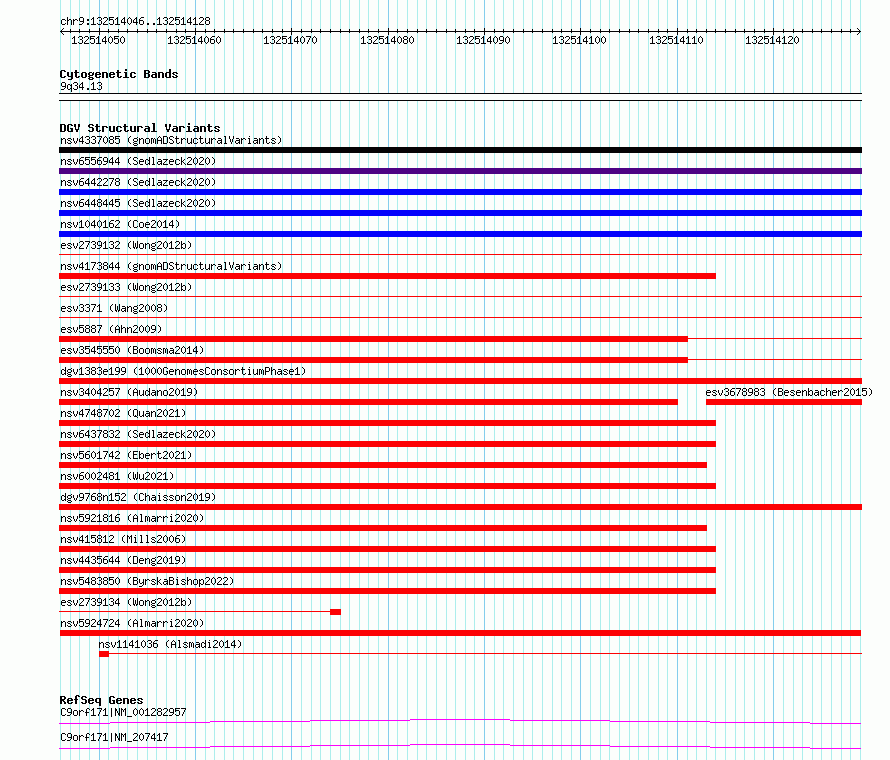This screenshot has width=890, height=760.
Task: Click the red bar under nsv4748702
Action: [388, 423]
